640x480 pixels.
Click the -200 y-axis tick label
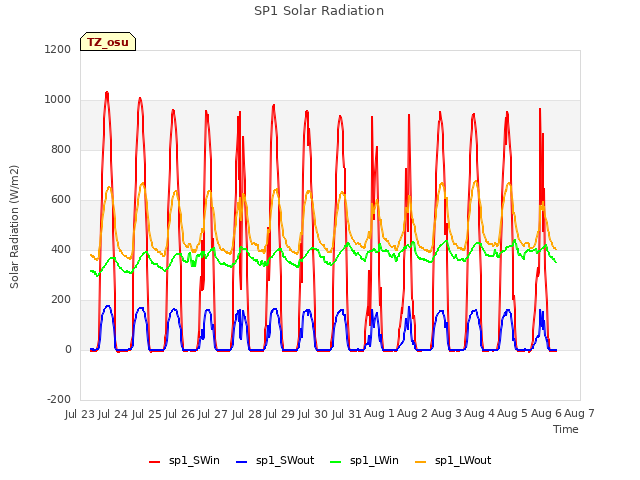click(59, 399)
